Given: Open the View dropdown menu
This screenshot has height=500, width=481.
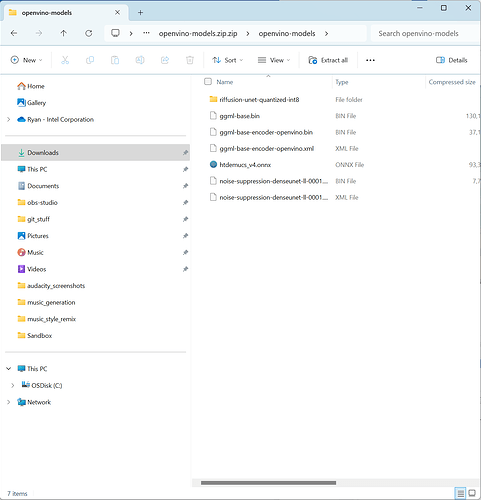Looking at the screenshot, I should click(274, 60).
